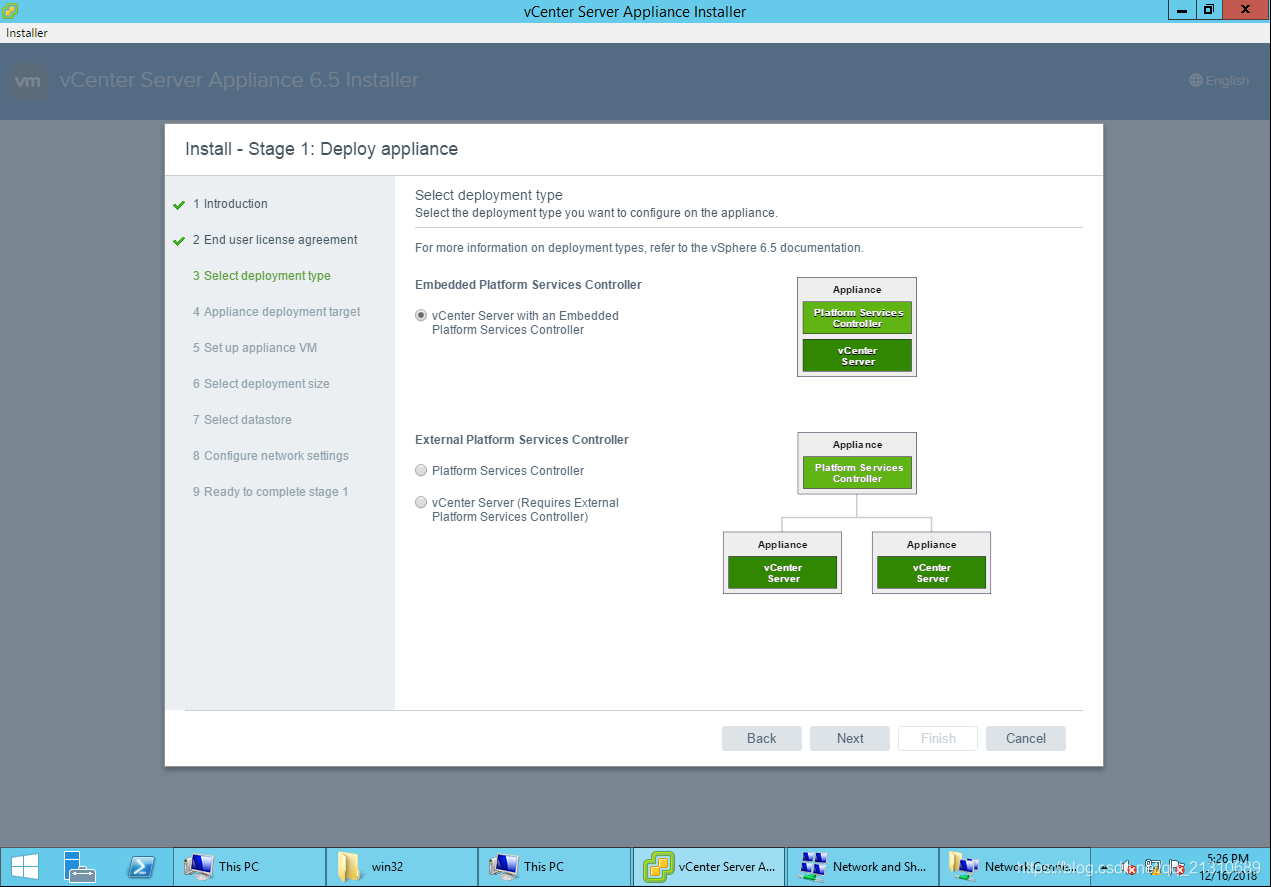Select vCenter Server requiring External PSC option

421,502
